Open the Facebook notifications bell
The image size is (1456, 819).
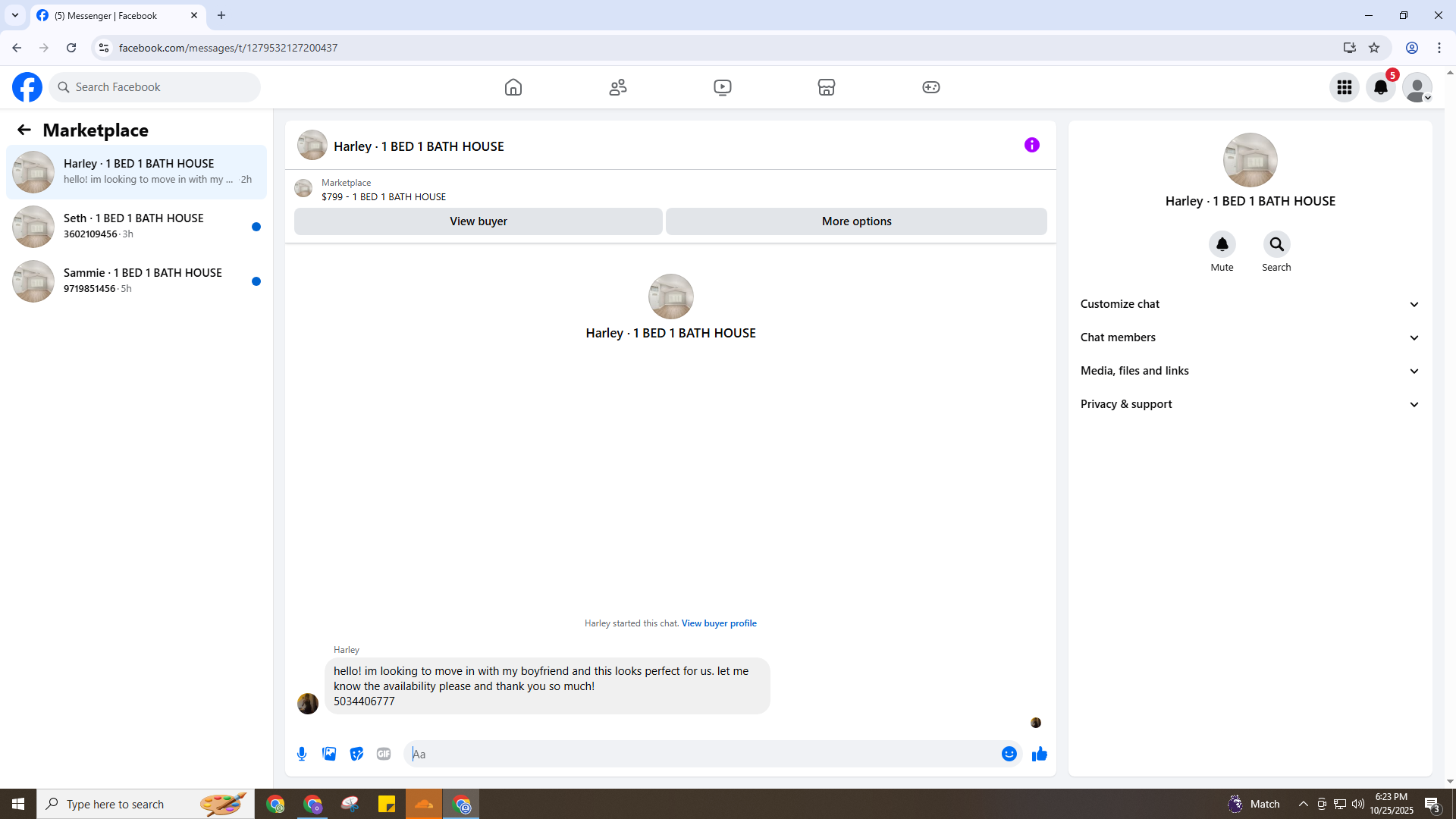pos(1380,87)
